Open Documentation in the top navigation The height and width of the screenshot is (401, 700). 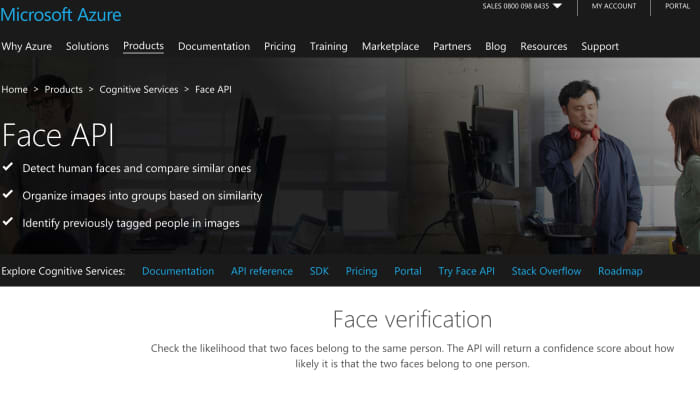(x=214, y=46)
